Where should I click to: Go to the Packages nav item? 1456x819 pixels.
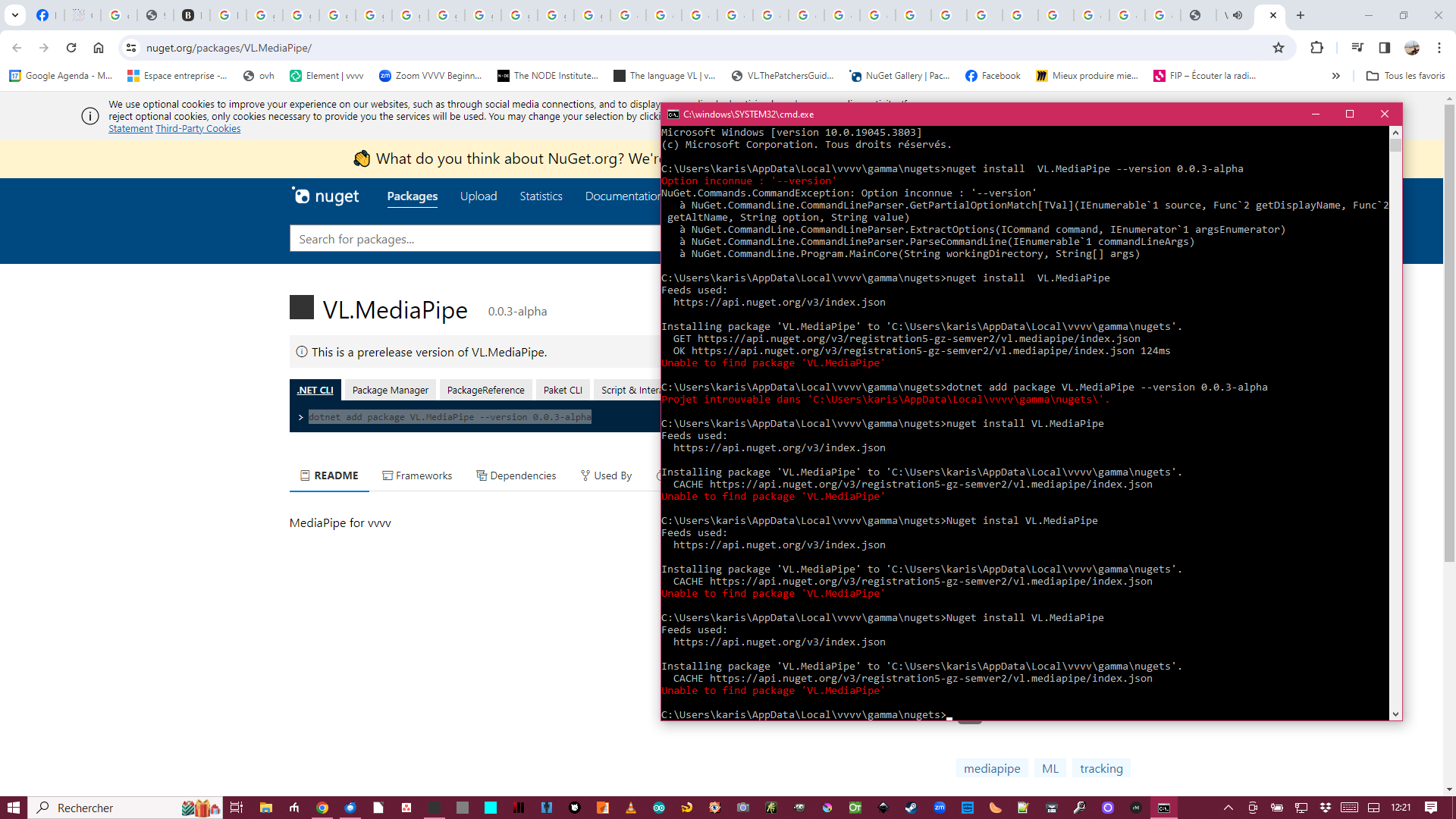click(x=413, y=196)
